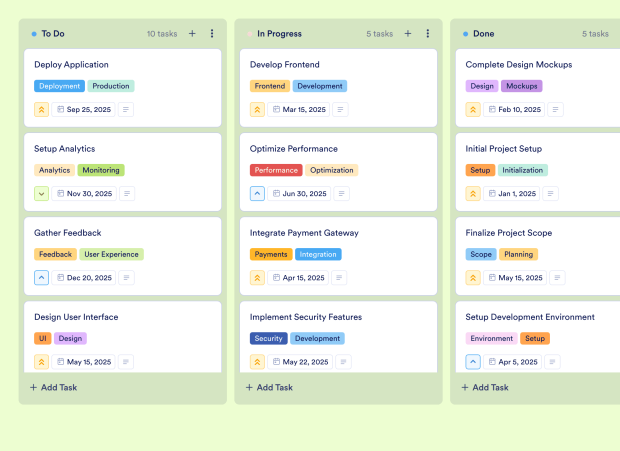This screenshot has height=451, width=620.
Task: Open three-dot menu of To Do column
Action: [212, 33]
